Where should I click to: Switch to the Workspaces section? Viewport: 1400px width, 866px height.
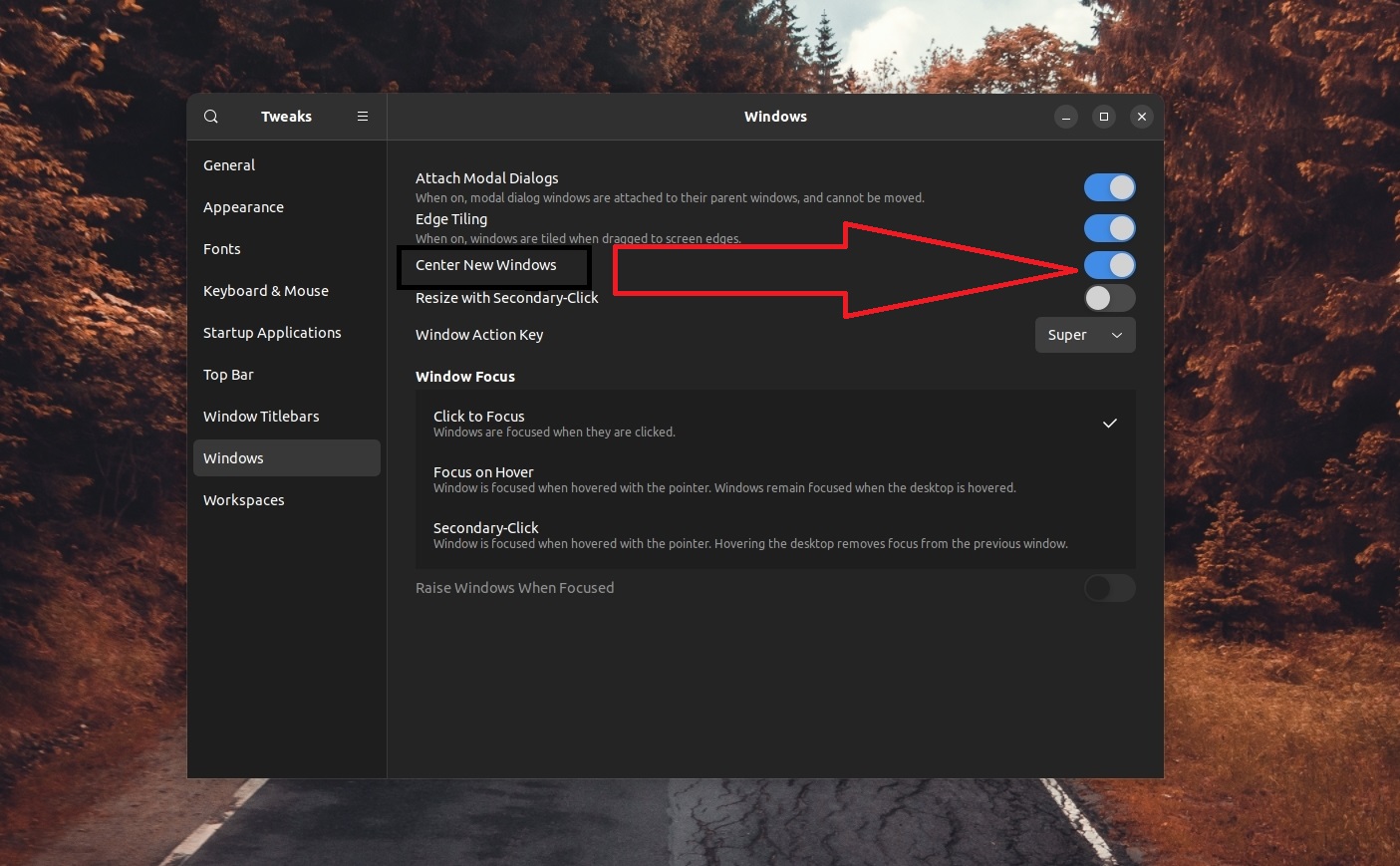[244, 500]
